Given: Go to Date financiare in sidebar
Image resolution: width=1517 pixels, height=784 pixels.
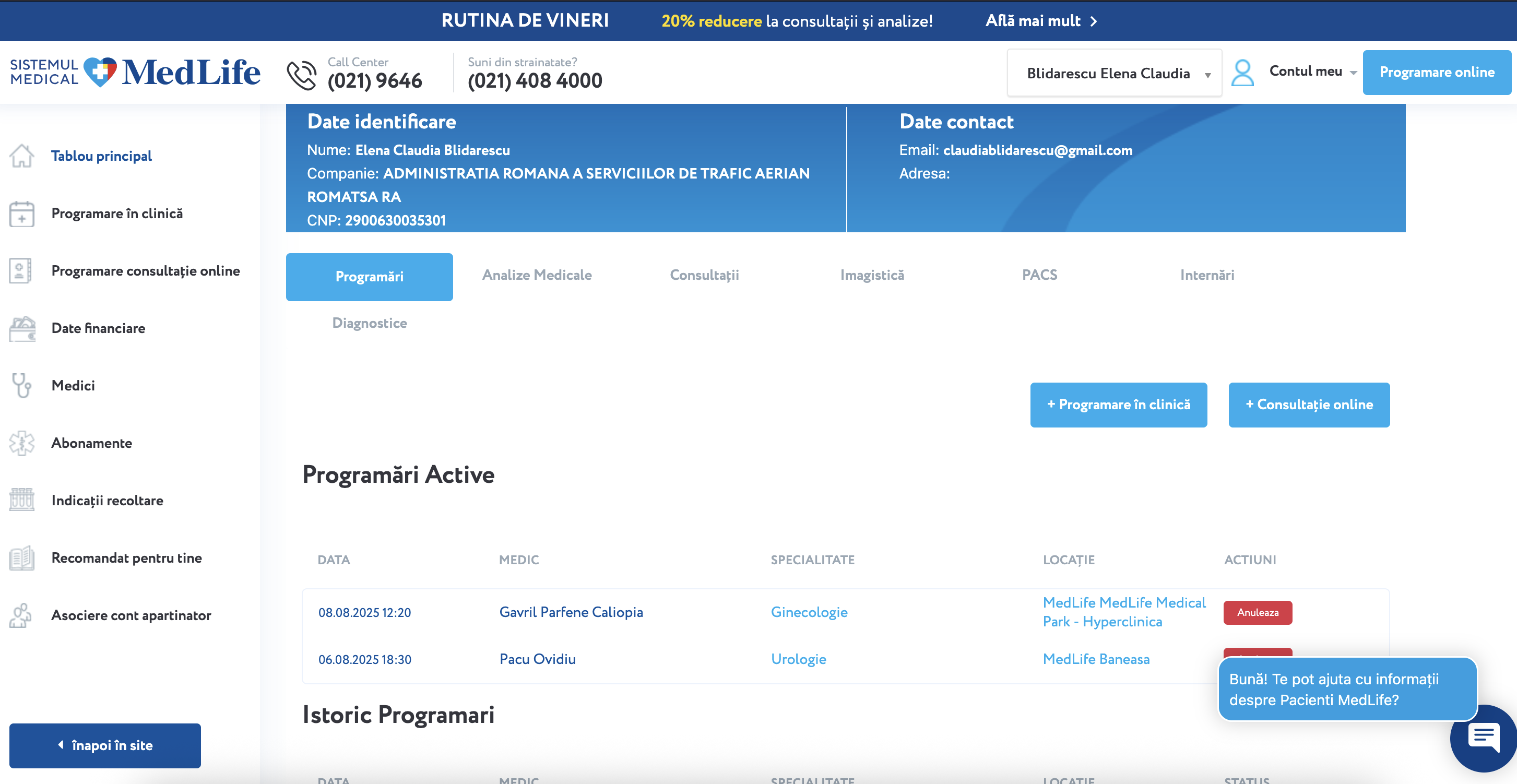Looking at the screenshot, I should [98, 329].
